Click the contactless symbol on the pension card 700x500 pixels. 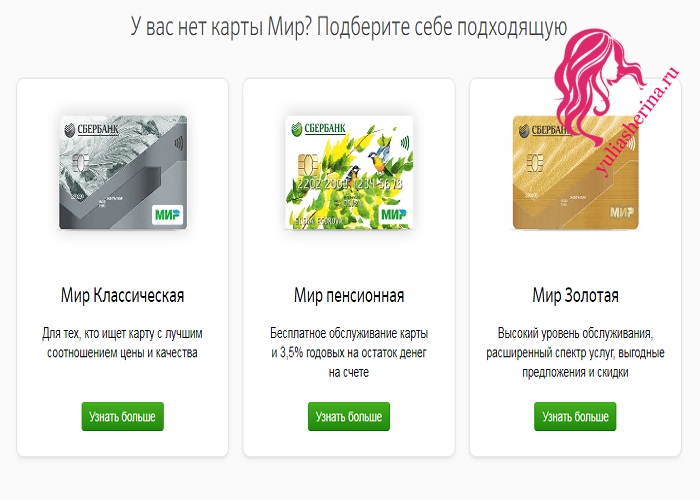(405, 143)
